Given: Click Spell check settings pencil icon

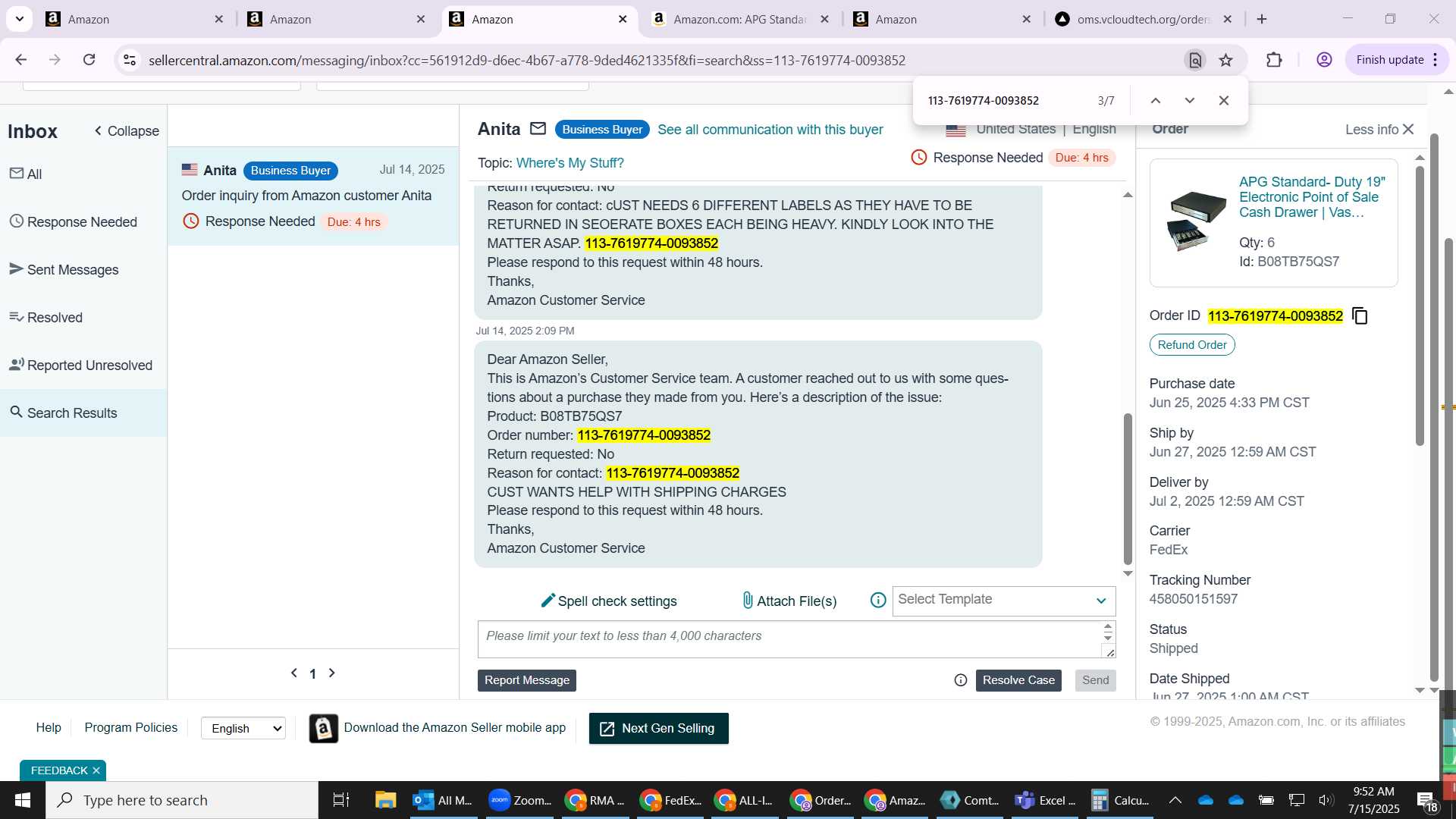Looking at the screenshot, I should pos(548,601).
